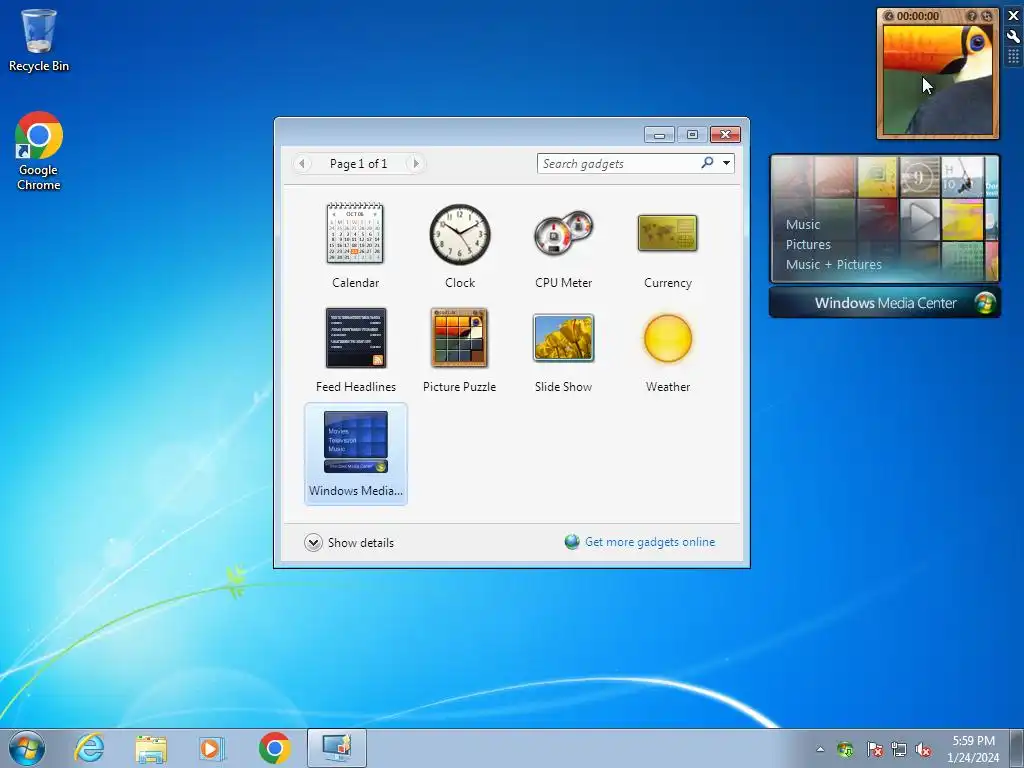Open Chrome from the taskbar
Image resolution: width=1024 pixels, height=768 pixels.
(x=274, y=748)
